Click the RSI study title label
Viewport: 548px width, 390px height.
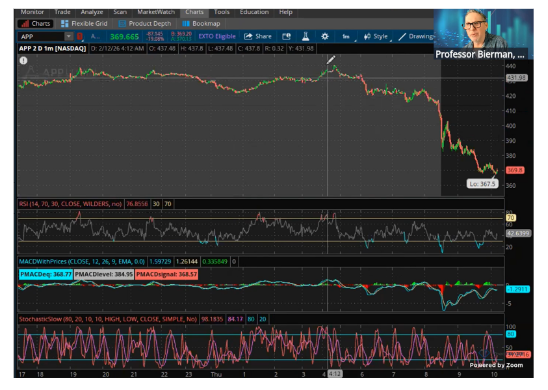tap(70, 204)
